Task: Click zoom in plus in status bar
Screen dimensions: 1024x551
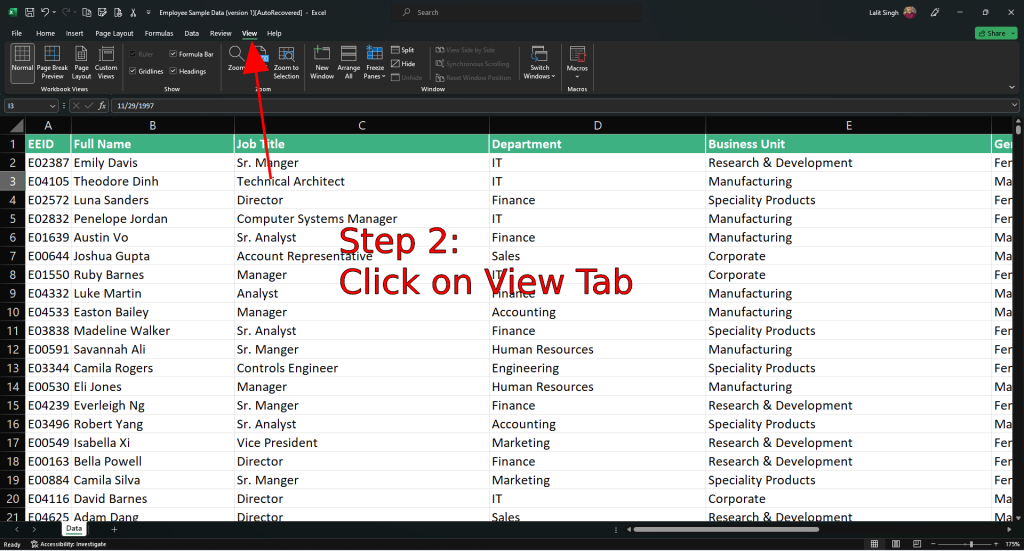Action: click(x=996, y=544)
